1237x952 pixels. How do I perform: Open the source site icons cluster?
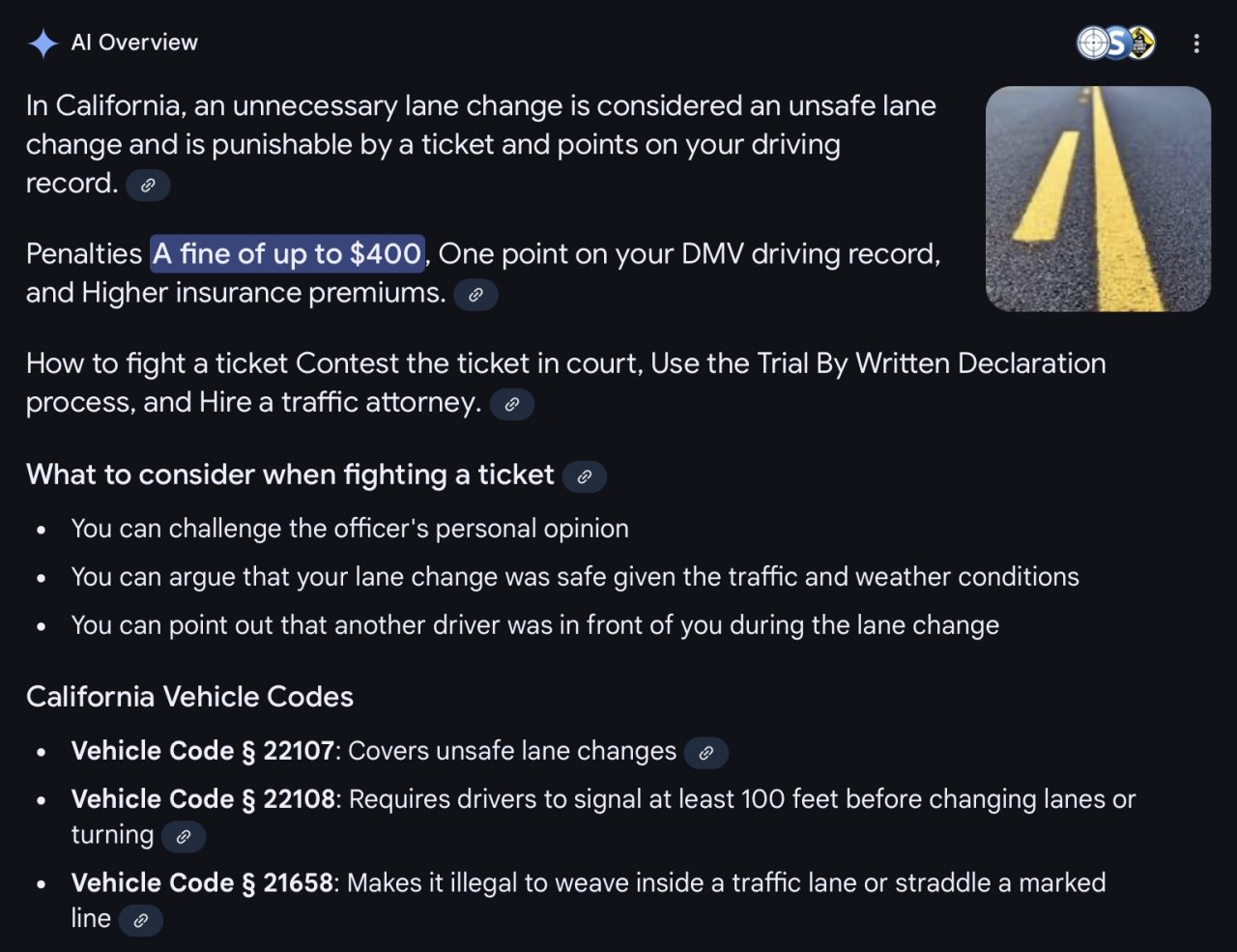[1116, 43]
